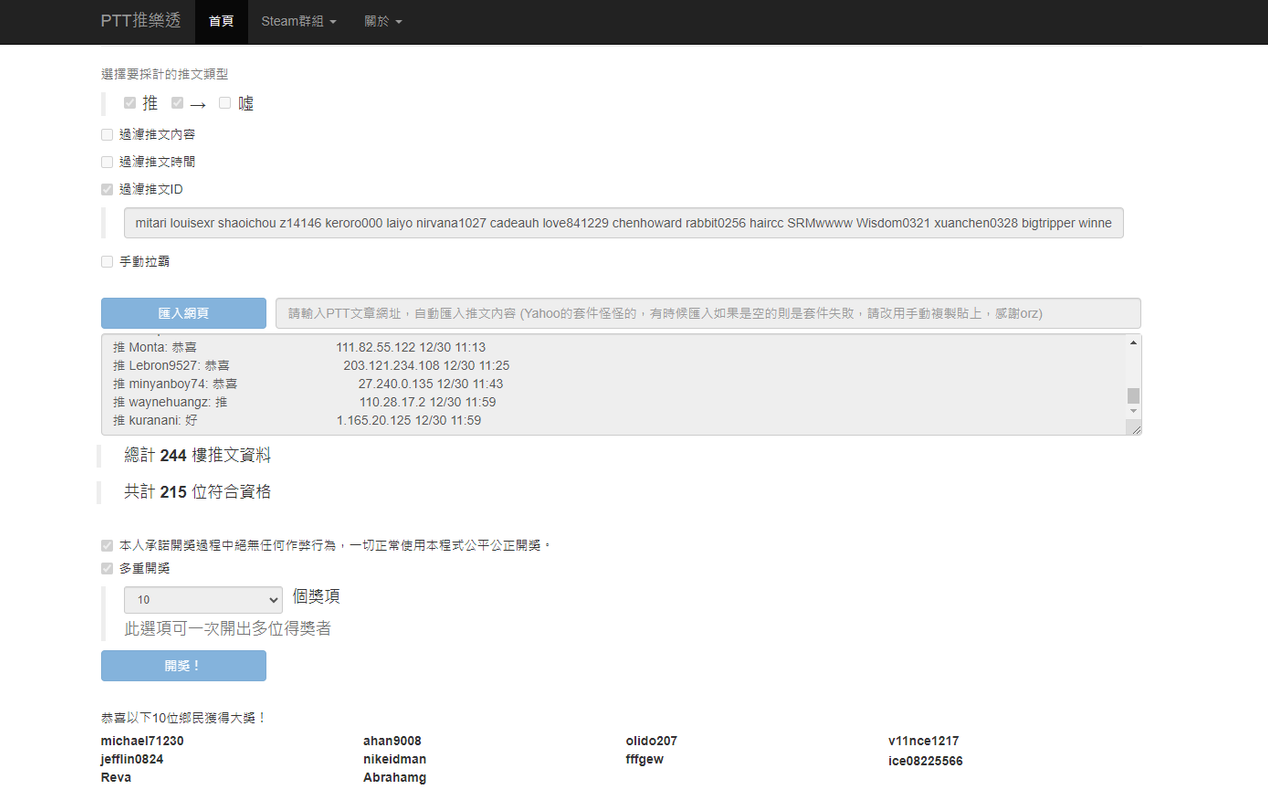Click the filtered ID list input field
The image size is (1268, 800).
pos(623,223)
